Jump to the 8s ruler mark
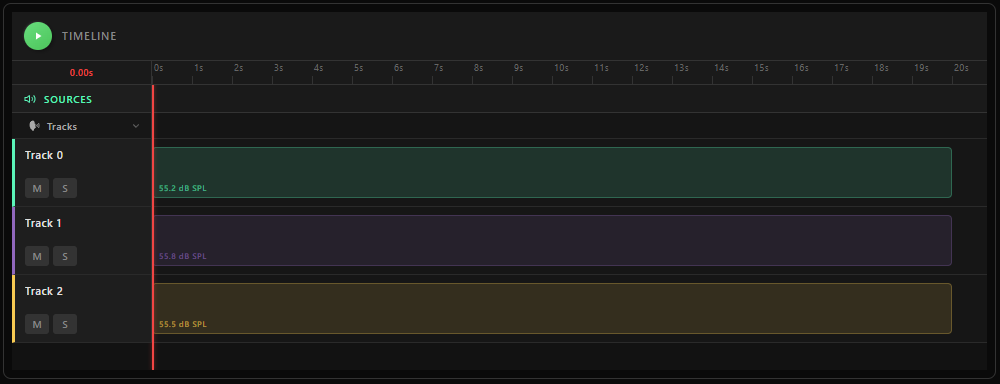This screenshot has width=1000, height=384. tap(478, 68)
